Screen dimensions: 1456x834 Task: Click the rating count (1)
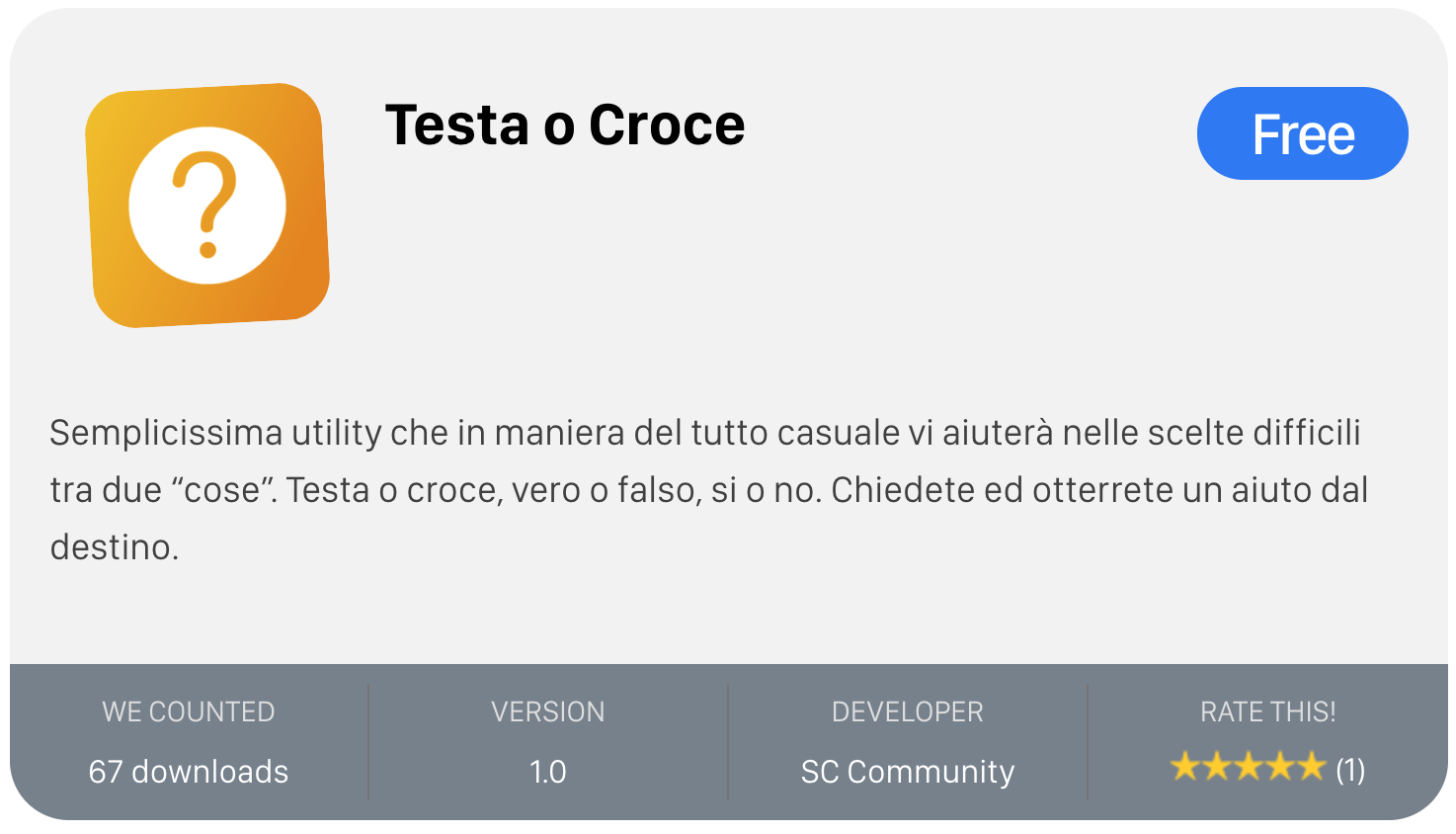click(x=1350, y=770)
